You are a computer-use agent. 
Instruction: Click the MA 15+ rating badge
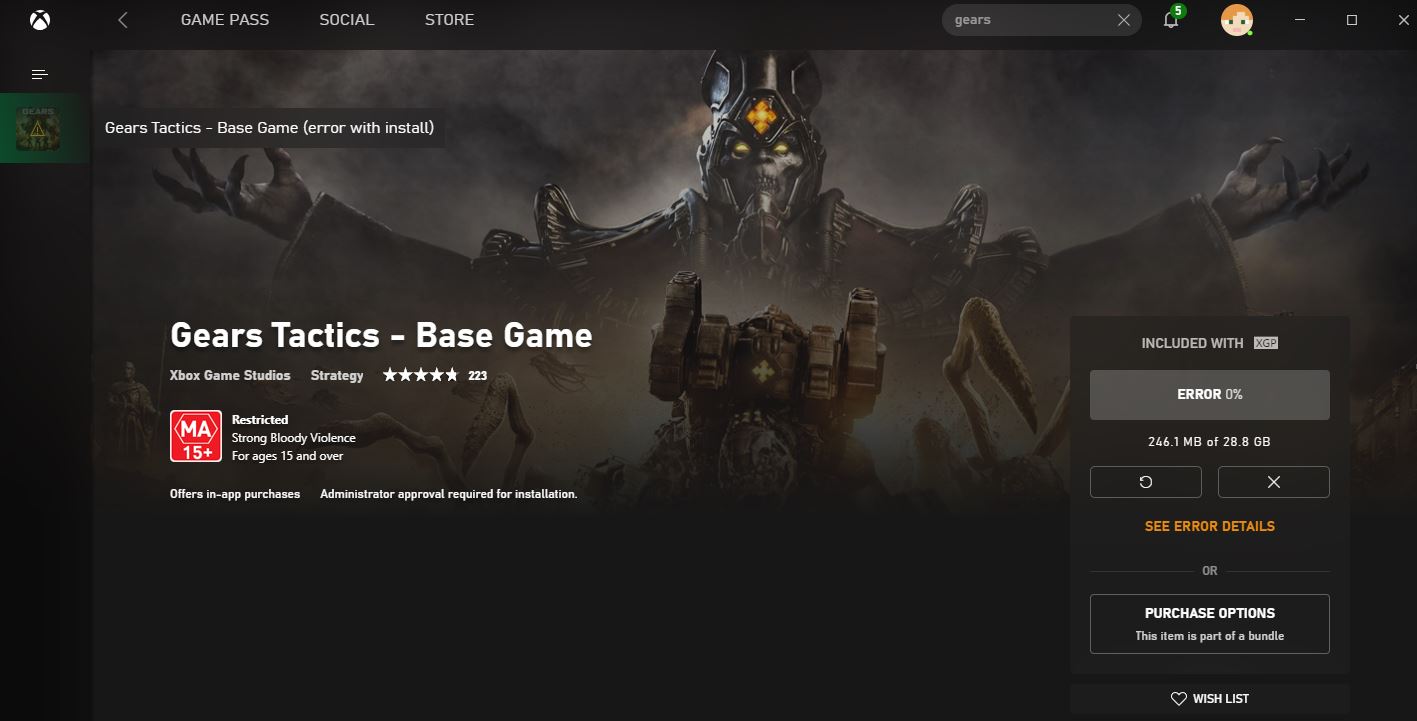[x=196, y=436]
